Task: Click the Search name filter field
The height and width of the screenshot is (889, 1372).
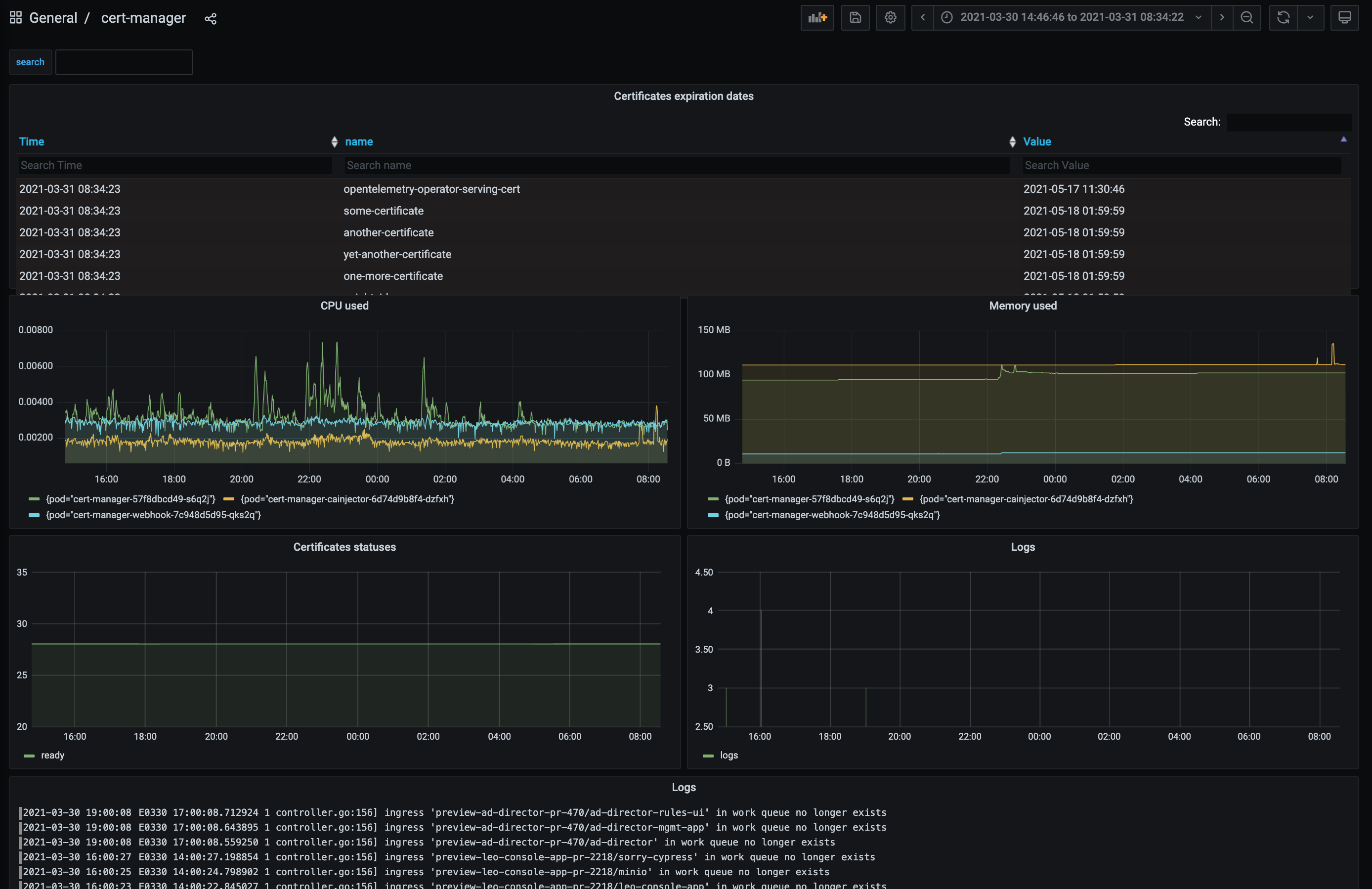Action: pyautogui.click(x=675, y=166)
